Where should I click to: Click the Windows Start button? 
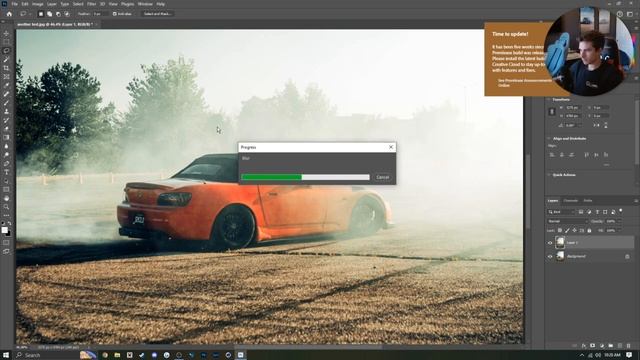pyautogui.click(x=6, y=355)
